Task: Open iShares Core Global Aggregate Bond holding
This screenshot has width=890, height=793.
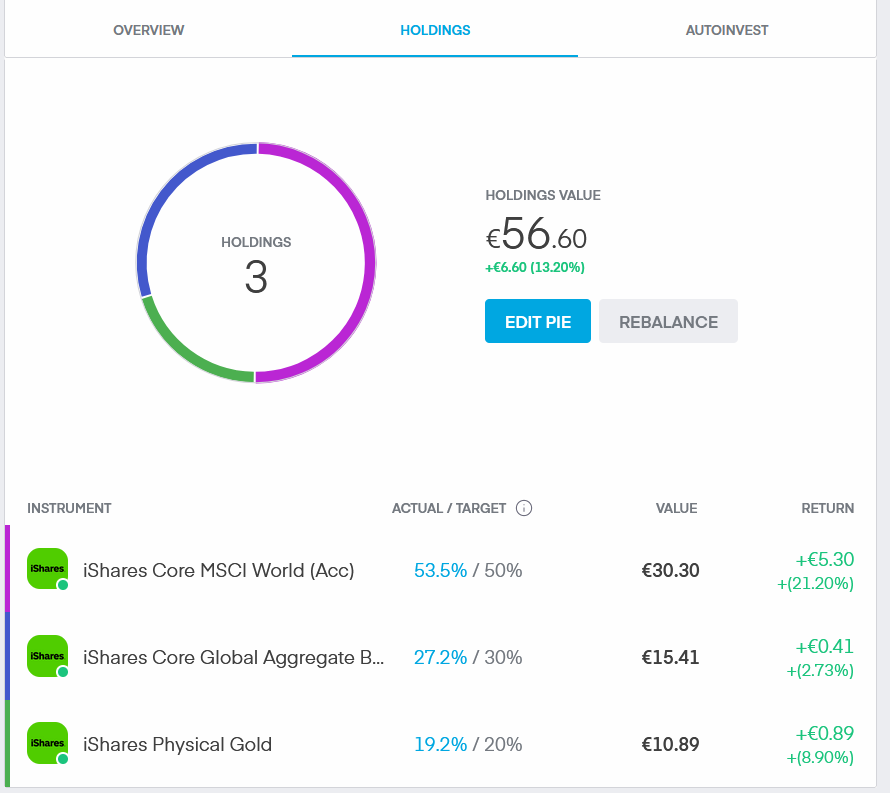Action: point(233,658)
